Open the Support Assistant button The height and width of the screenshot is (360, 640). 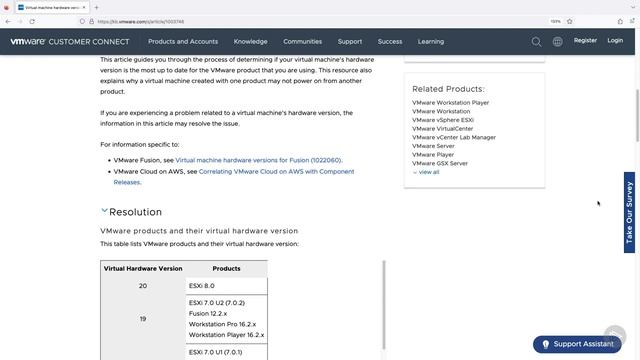[577, 344]
